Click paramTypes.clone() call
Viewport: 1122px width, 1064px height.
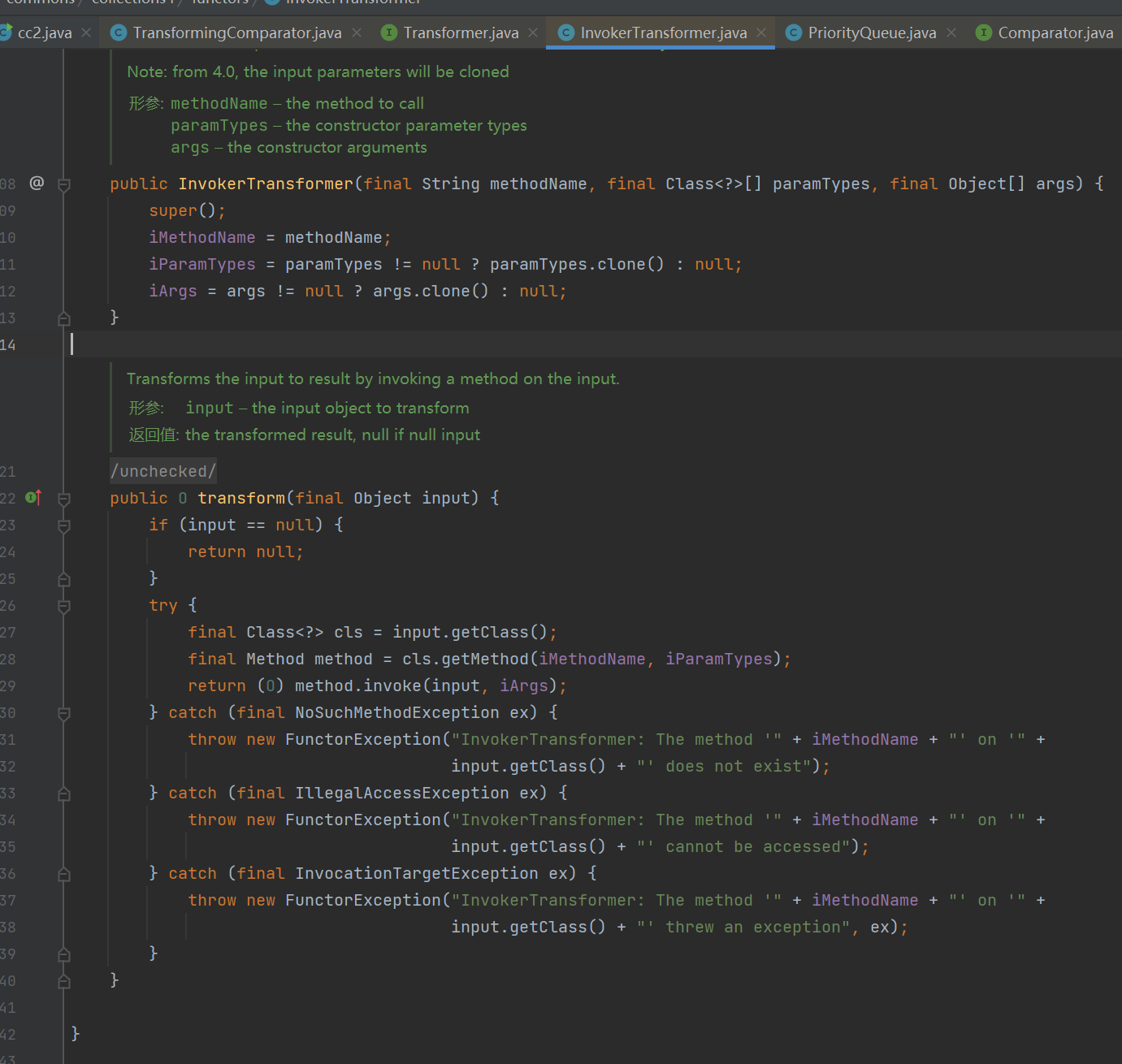pyautogui.click(x=577, y=264)
